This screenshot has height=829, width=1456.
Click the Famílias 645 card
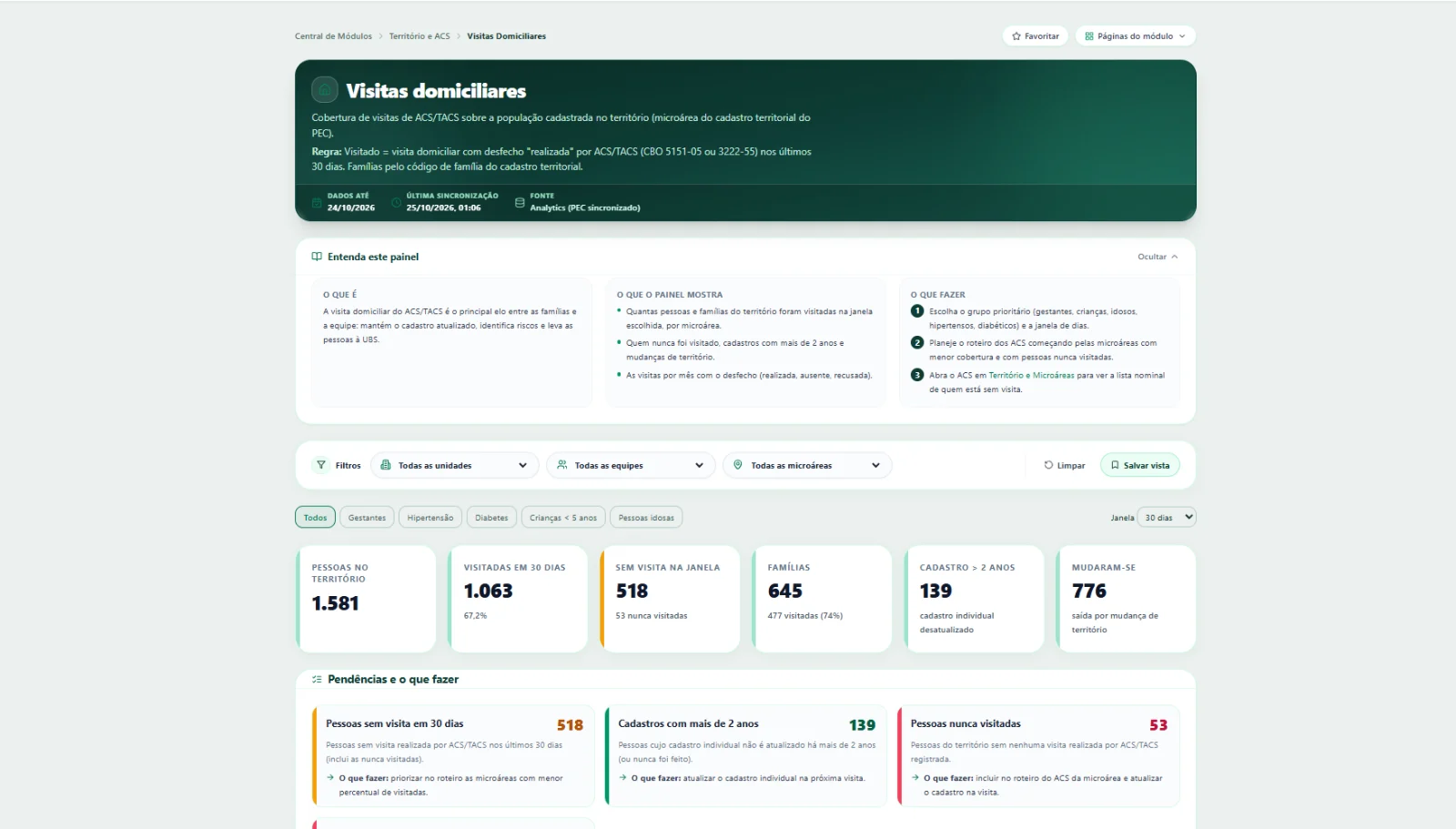coord(822,599)
